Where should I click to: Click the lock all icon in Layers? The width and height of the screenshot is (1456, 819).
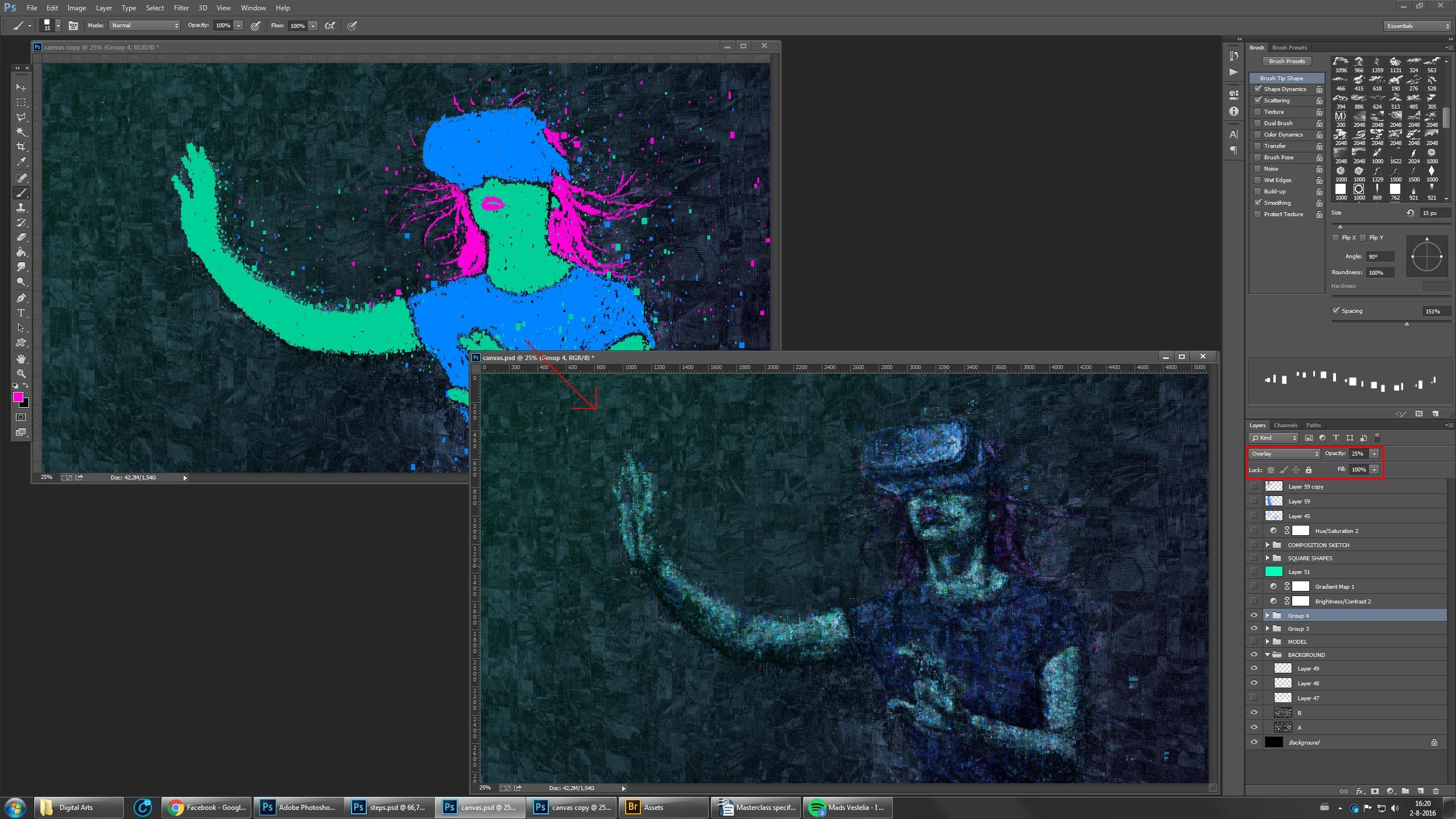click(1309, 470)
